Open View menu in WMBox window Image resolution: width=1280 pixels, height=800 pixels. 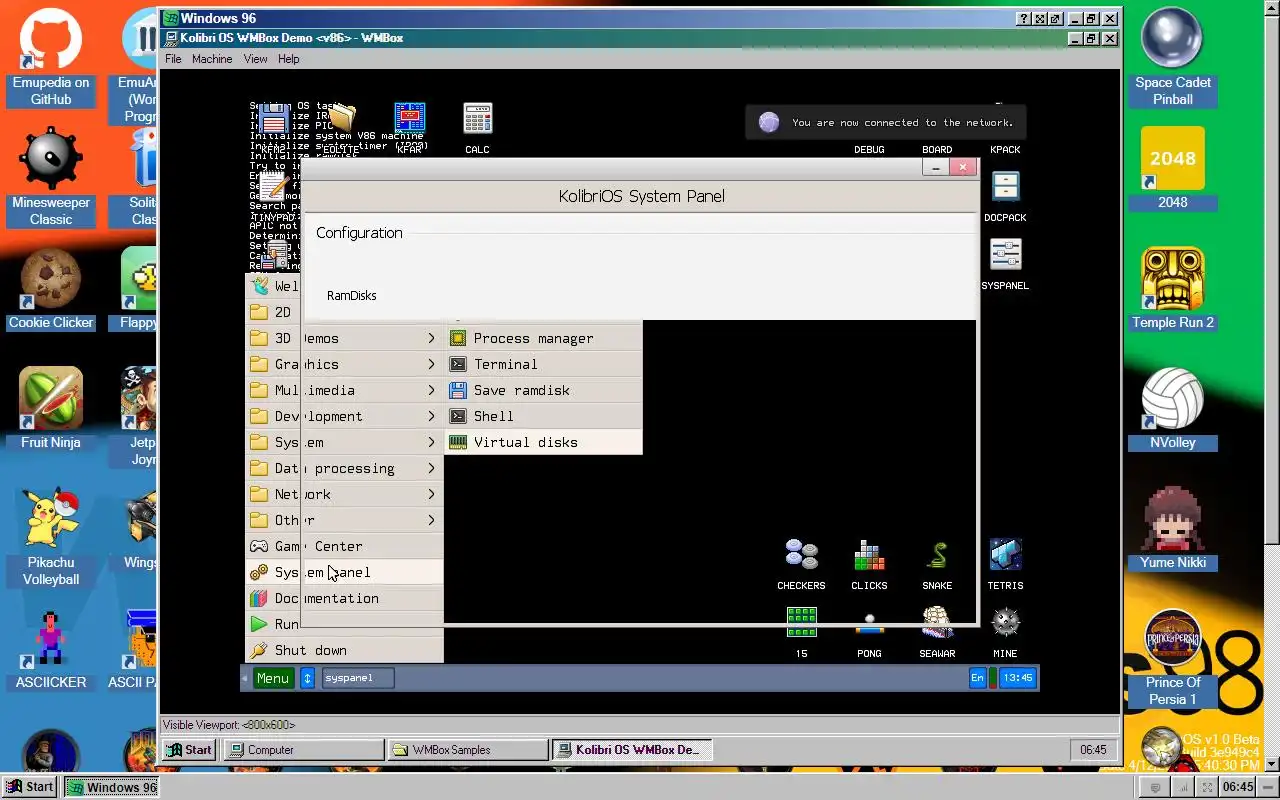[255, 59]
